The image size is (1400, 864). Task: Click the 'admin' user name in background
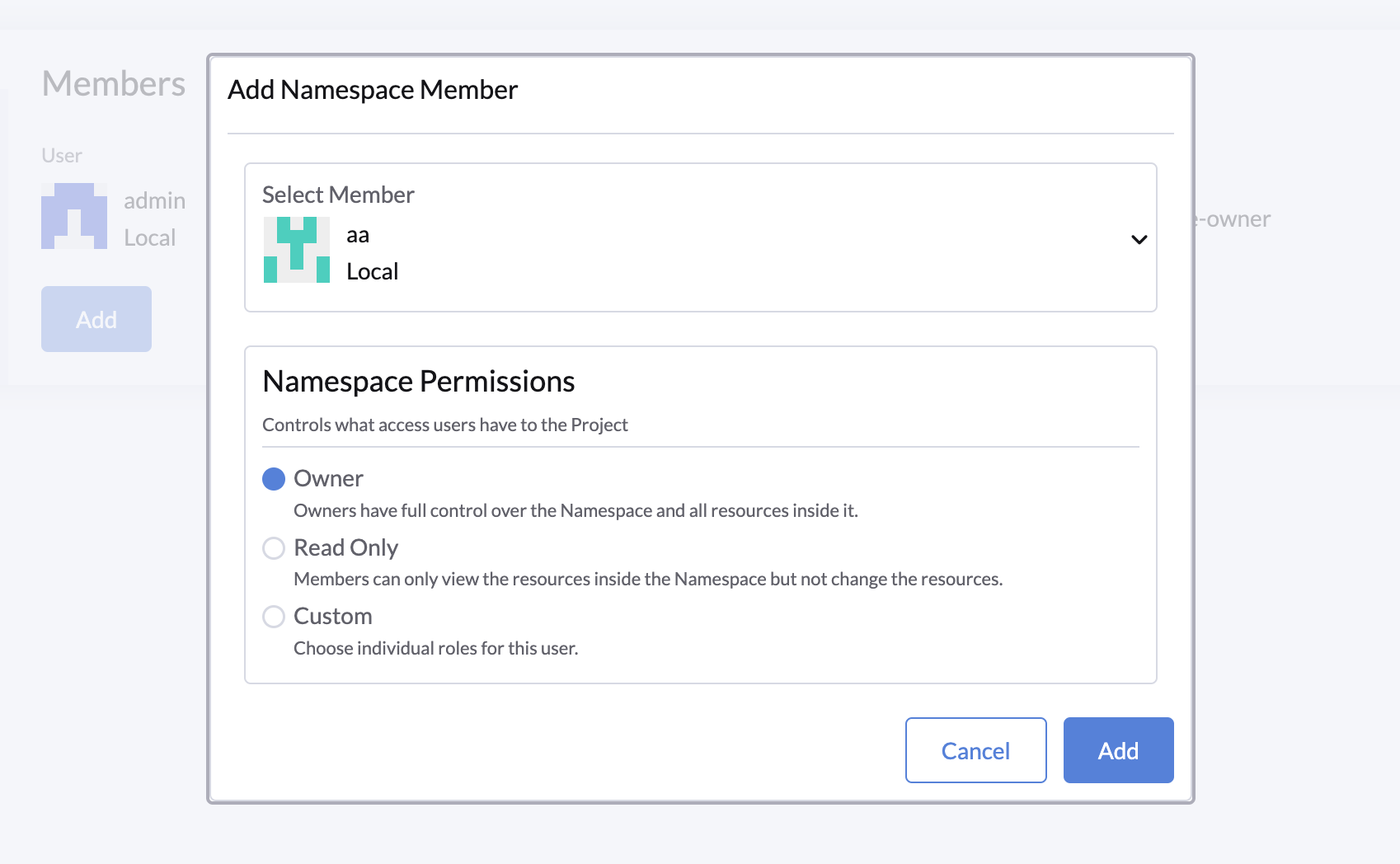[x=154, y=200]
